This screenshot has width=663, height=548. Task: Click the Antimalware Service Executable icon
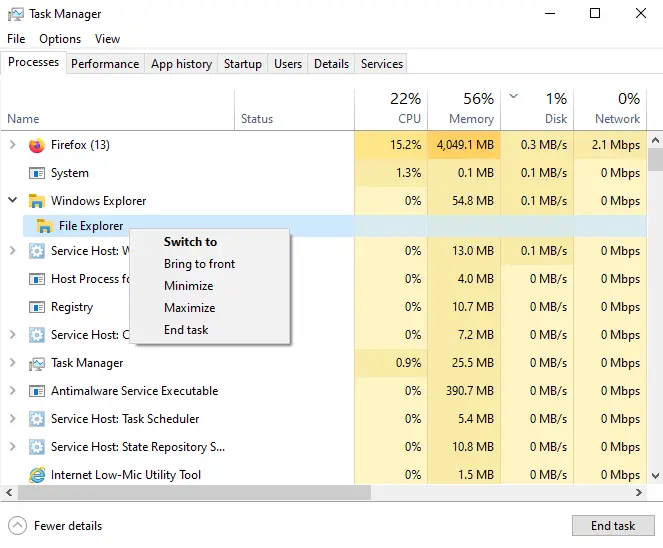37,391
